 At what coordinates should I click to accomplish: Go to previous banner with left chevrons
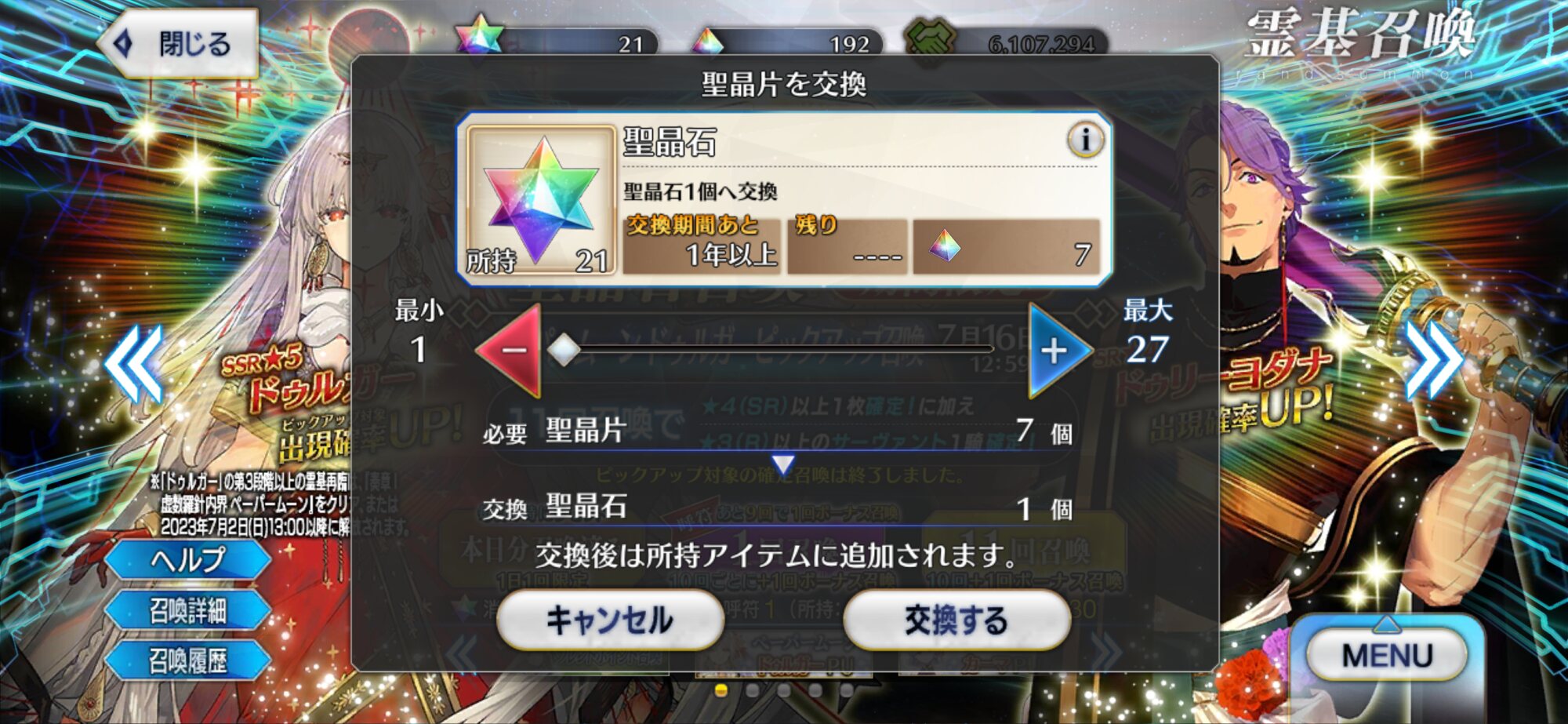coord(134,363)
